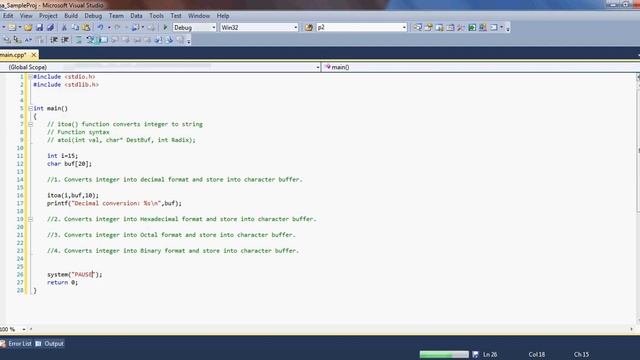Open the Debug menu
The image size is (640, 360).
(93, 16)
